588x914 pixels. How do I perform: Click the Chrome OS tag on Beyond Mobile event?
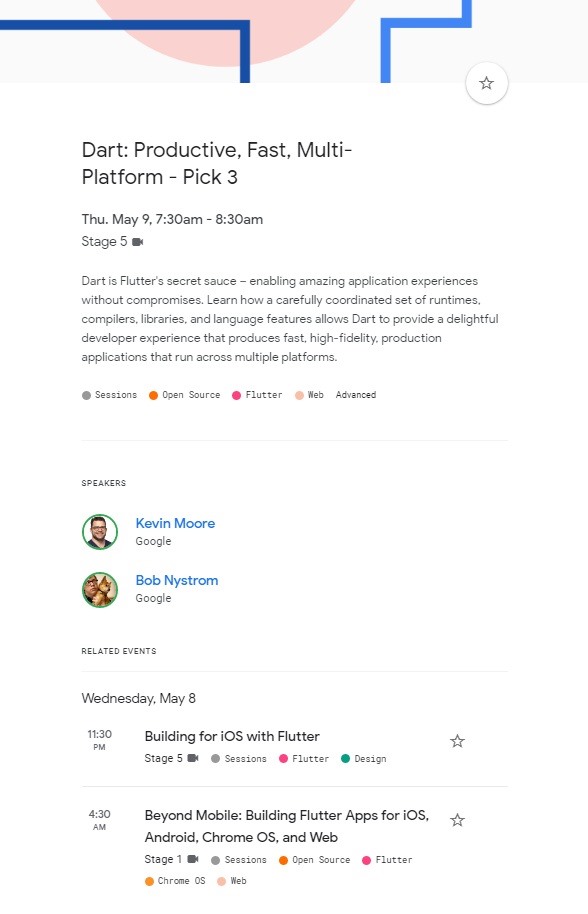(175, 881)
